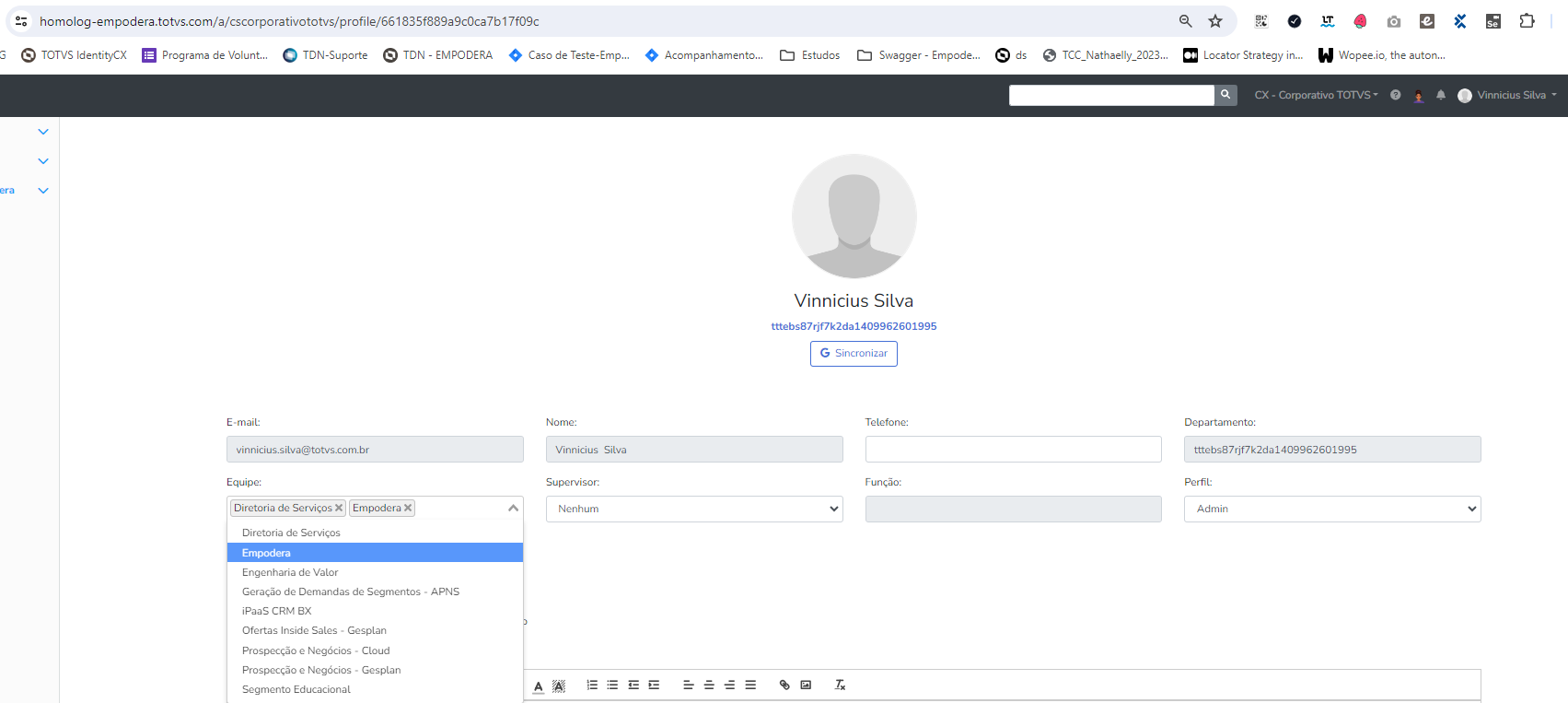1568x703 pixels.
Task: Align text right in the editor
Action: coord(729,685)
